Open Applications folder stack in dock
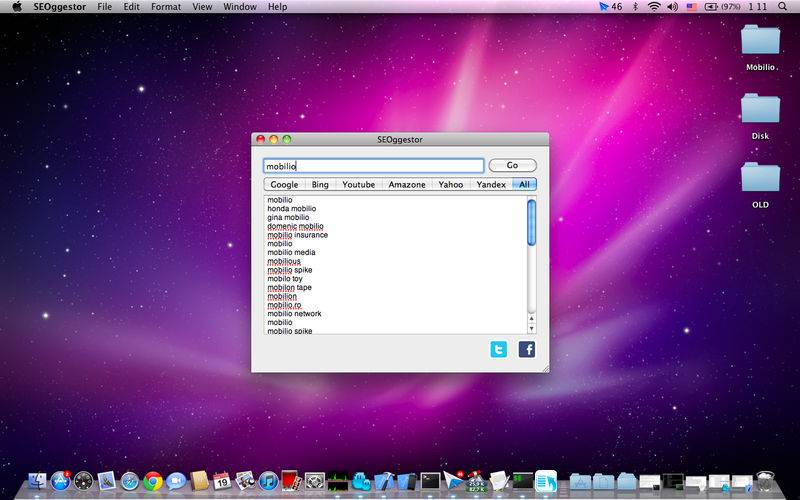 pyautogui.click(x=580, y=481)
